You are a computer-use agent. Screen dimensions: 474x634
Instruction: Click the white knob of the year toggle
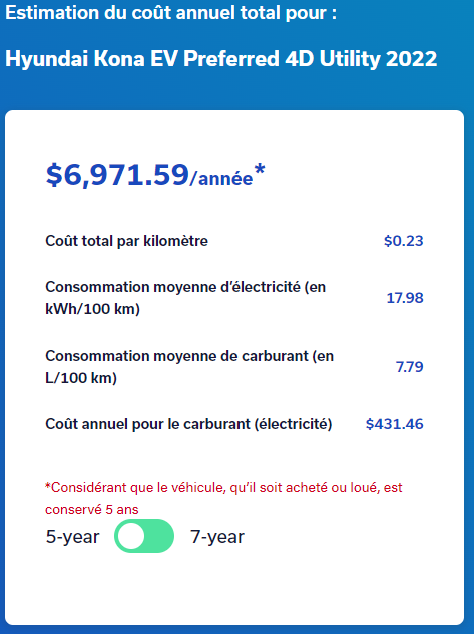131,536
